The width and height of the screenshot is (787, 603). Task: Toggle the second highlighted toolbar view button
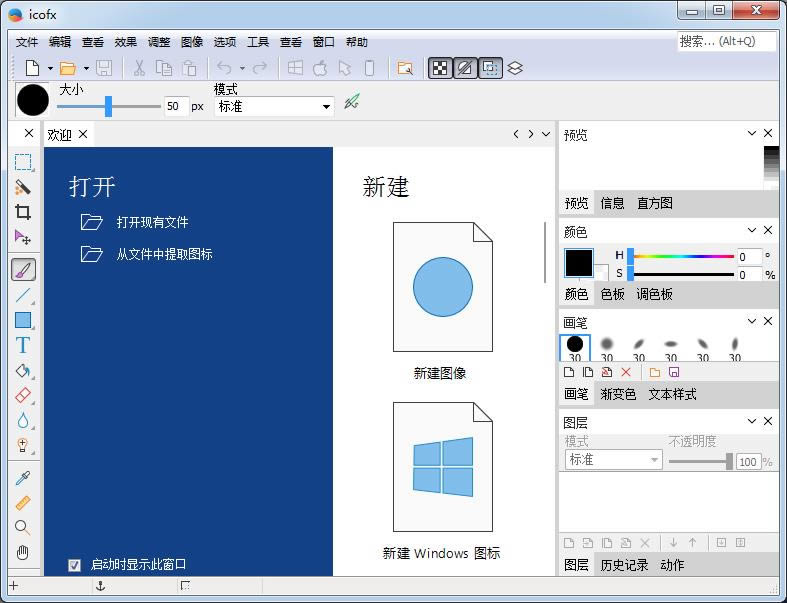click(x=465, y=68)
